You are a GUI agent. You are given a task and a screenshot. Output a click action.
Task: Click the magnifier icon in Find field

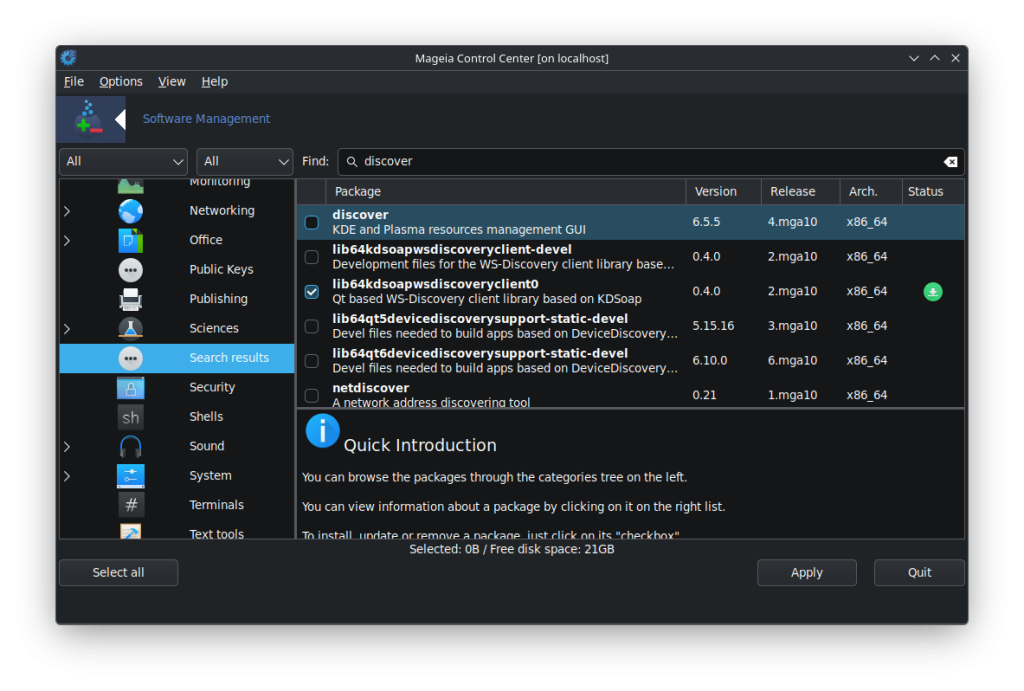[x=351, y=162]
